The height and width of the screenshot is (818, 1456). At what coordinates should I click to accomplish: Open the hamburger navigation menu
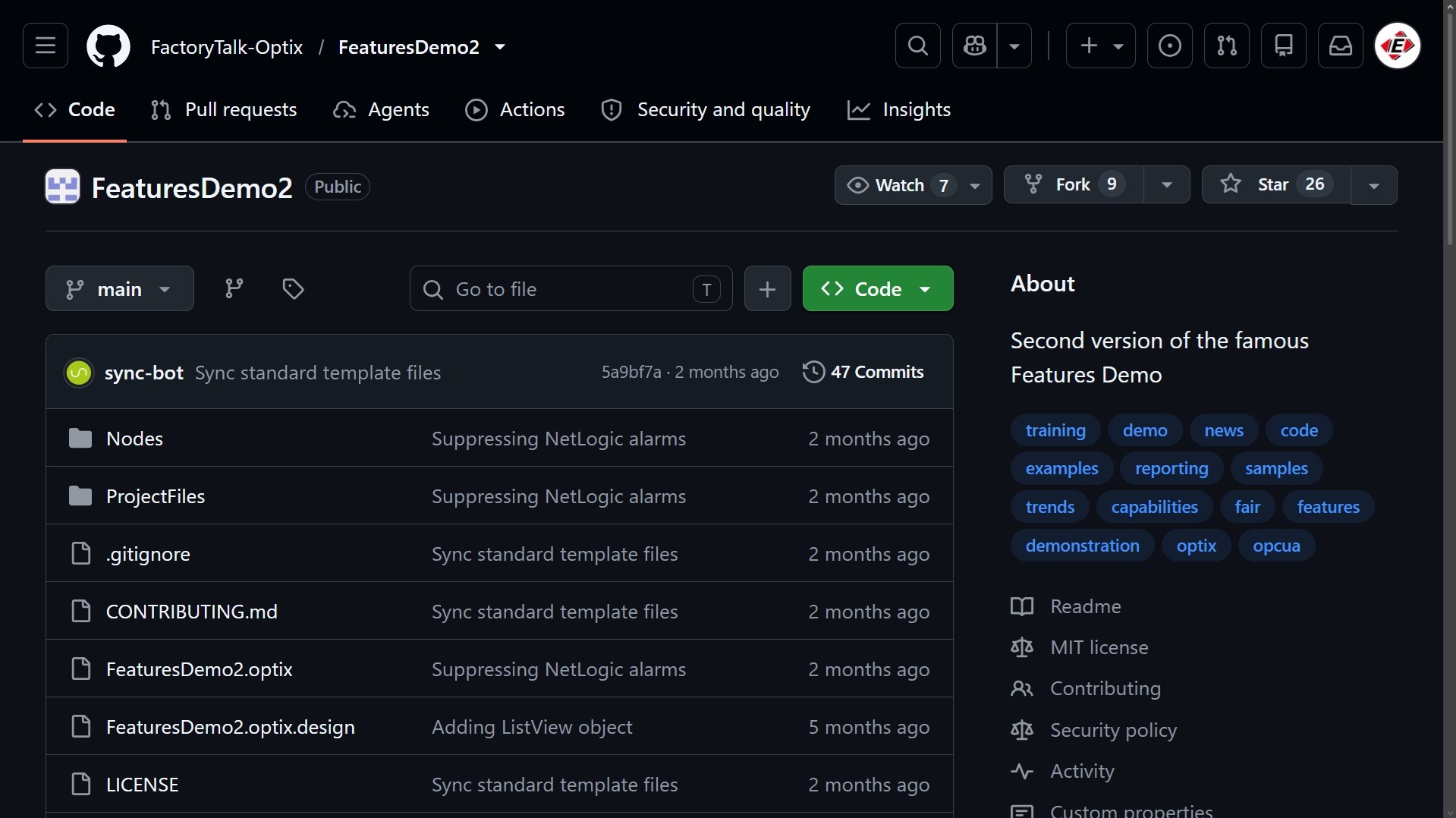[46, 46]
